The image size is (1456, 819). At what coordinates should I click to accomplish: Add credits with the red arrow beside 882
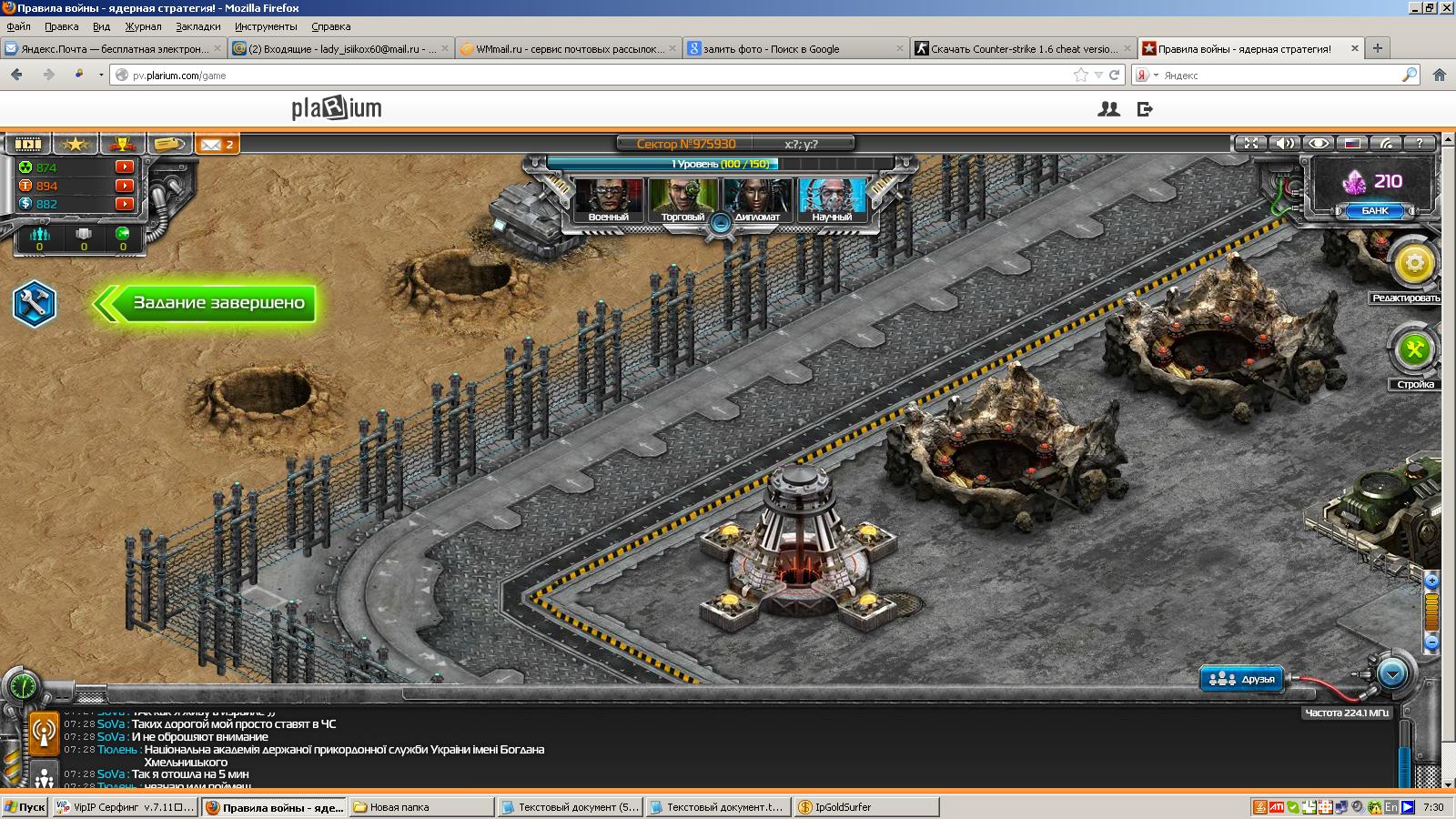click(125, 204)
